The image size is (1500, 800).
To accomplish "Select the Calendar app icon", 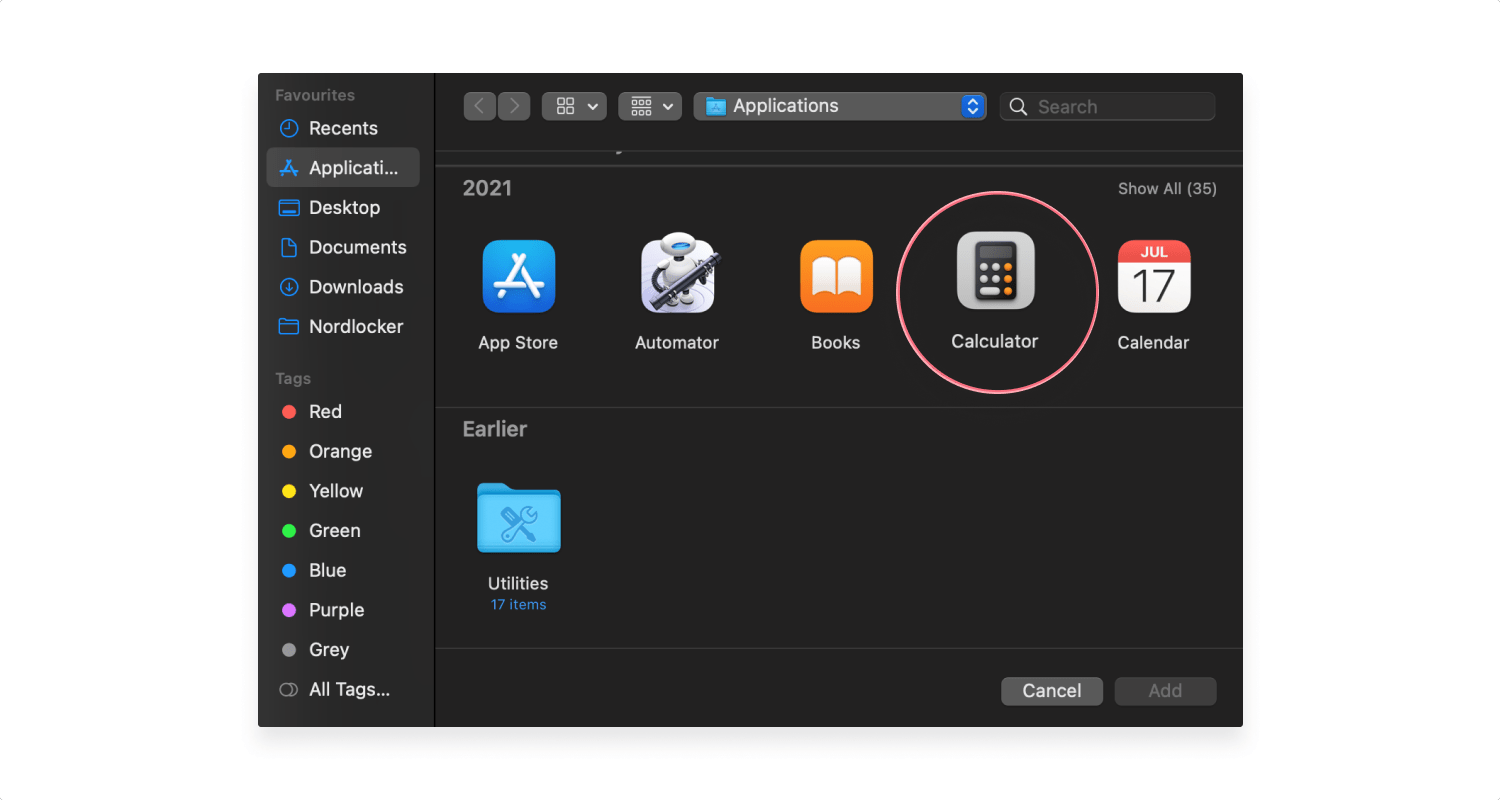I will coord(1154,276).
